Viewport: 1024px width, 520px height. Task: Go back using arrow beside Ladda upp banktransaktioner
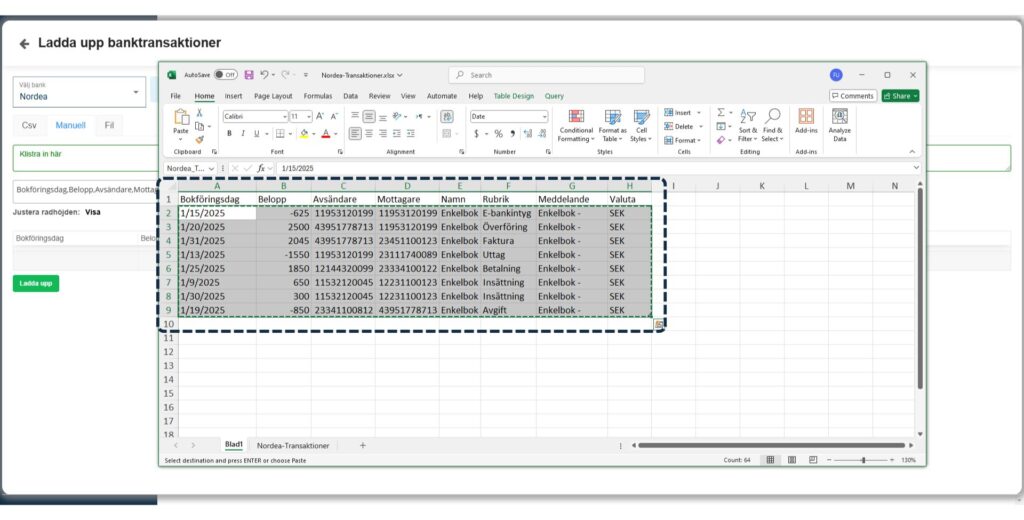pos(25,44)
